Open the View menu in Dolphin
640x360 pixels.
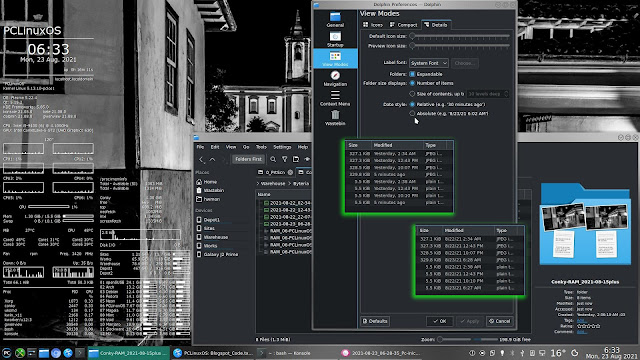tap(231, 147)
